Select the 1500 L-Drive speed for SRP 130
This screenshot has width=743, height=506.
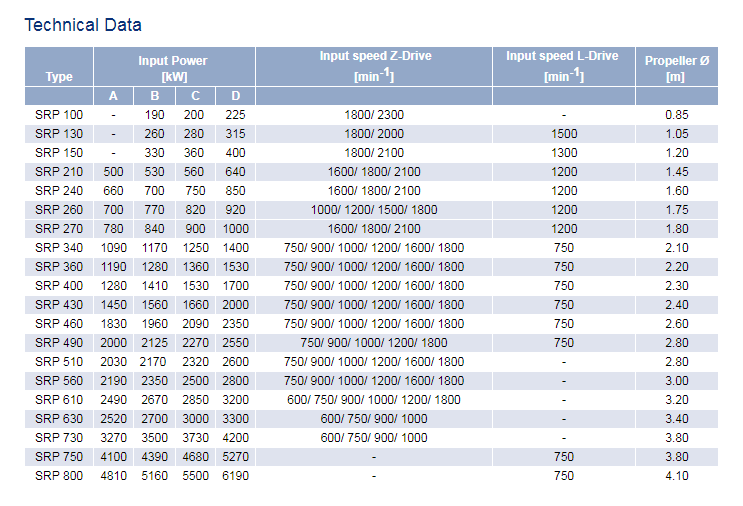pyautogui.click(x=563, y=134)
